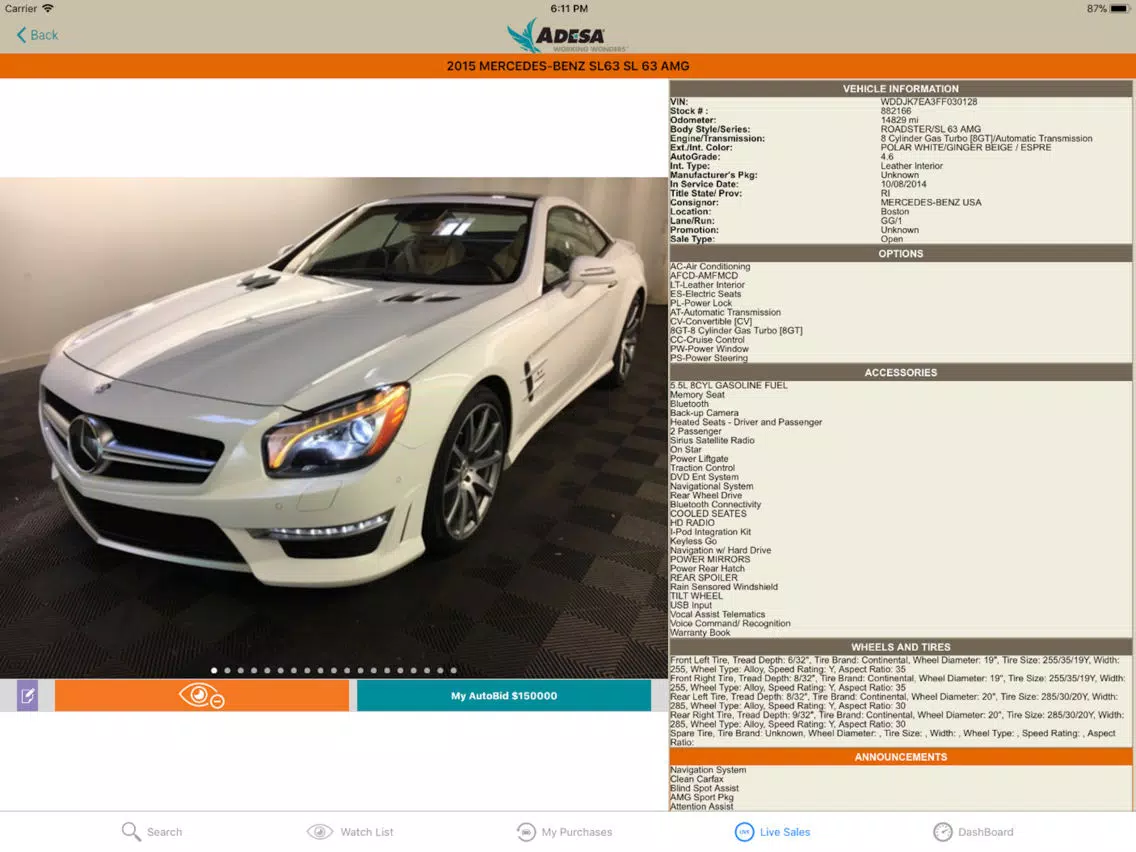This screenshot has height=852, width=1136.
Task: Go to My Purchases tab
Action: pos(564,832)
